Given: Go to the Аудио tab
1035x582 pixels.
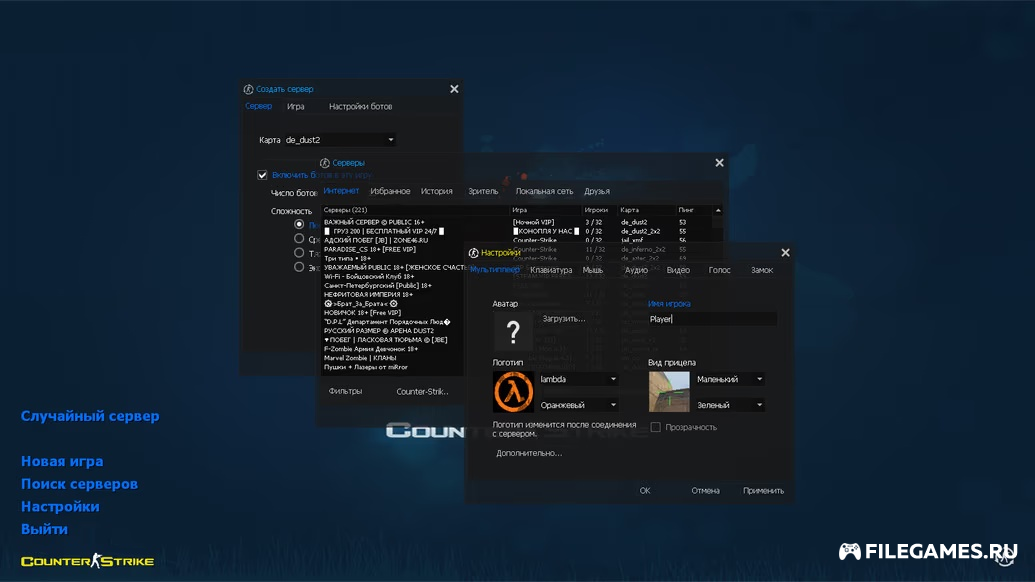Looking at the screenshot, I should point(636,270).
